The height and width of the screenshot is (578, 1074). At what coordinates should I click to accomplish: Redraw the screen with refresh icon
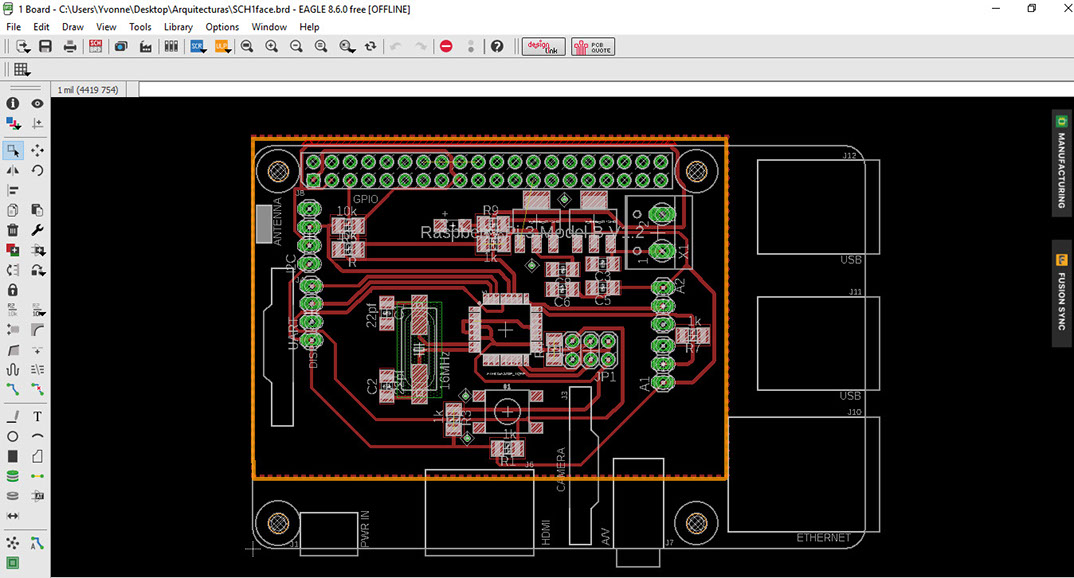click(x=371, y=47)
